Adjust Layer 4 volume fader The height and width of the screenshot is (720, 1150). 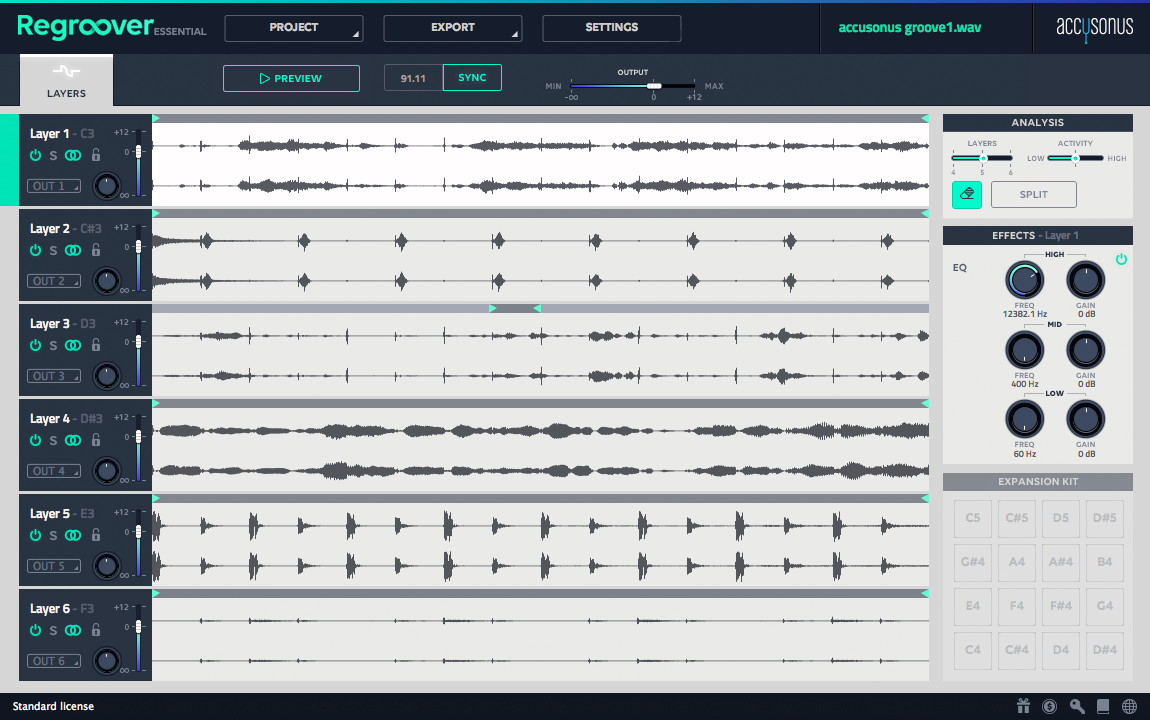(139, 438)
